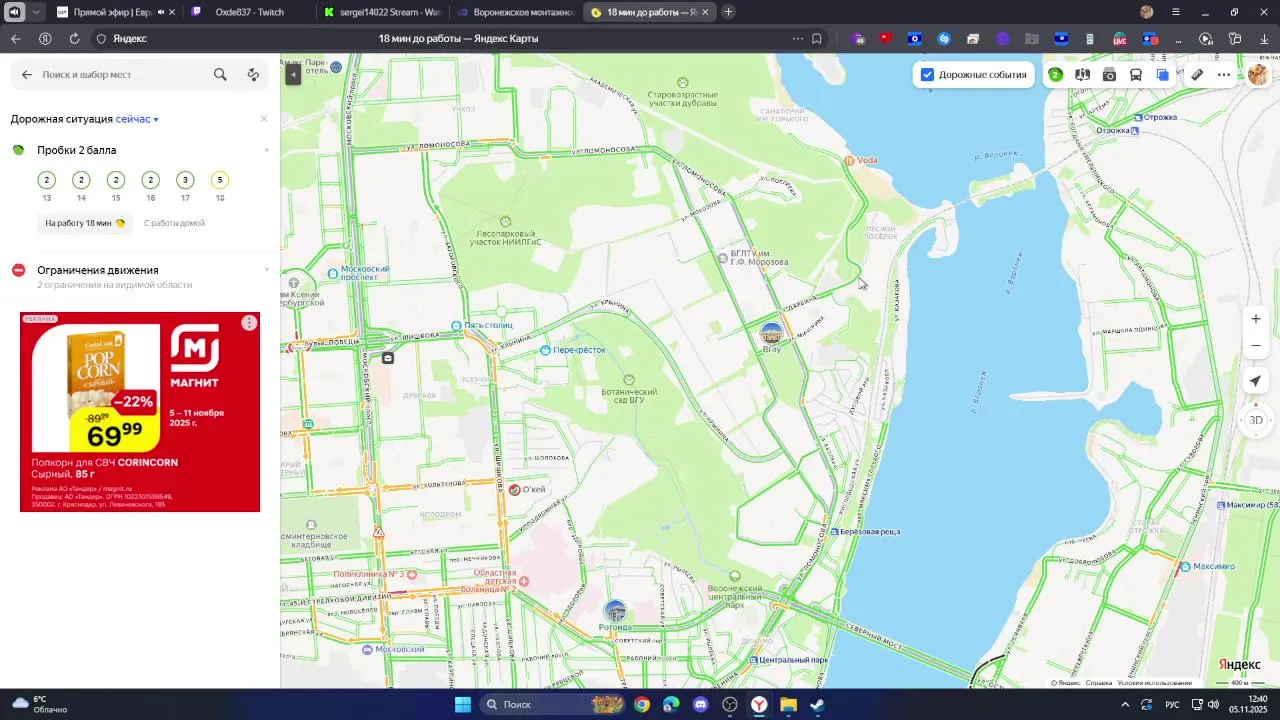The image size is (1280, 720).
Task: Open the Shazam extension icon
Action: point(944,39)
